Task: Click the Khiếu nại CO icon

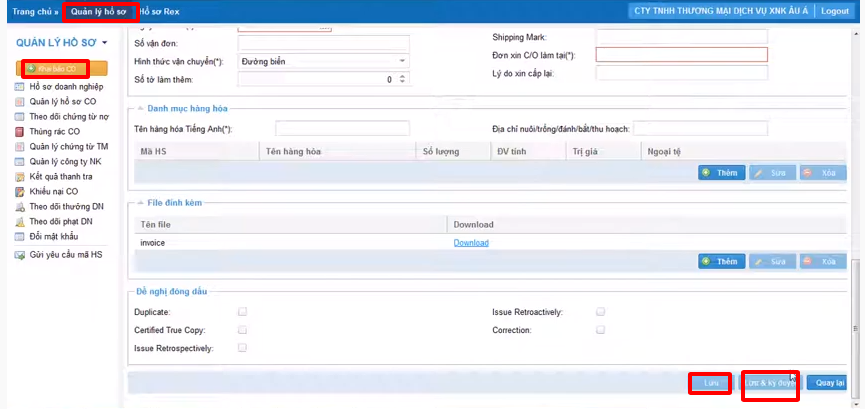Action: (x=20, y=192)
